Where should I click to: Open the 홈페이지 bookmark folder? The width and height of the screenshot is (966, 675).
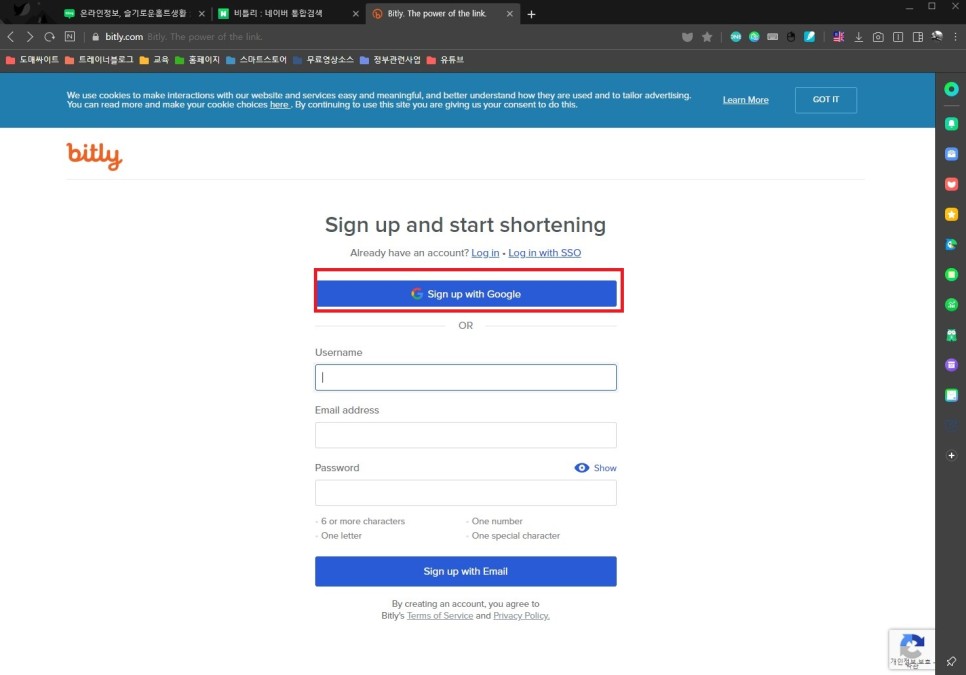(197, 60)
